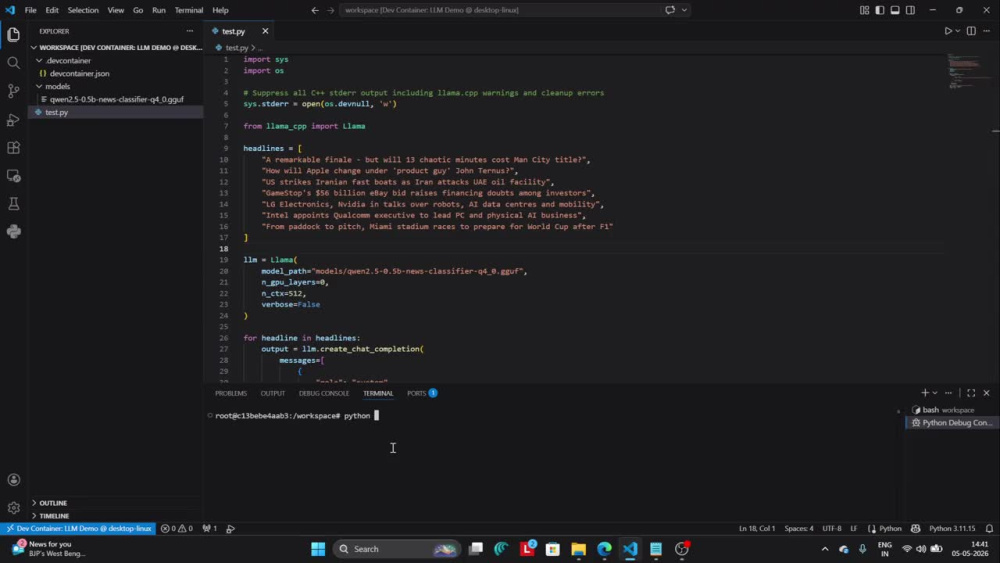Screen dimensions: 1000x563
Task: Go back with the left arrow
Action: (x=315, y=10)
